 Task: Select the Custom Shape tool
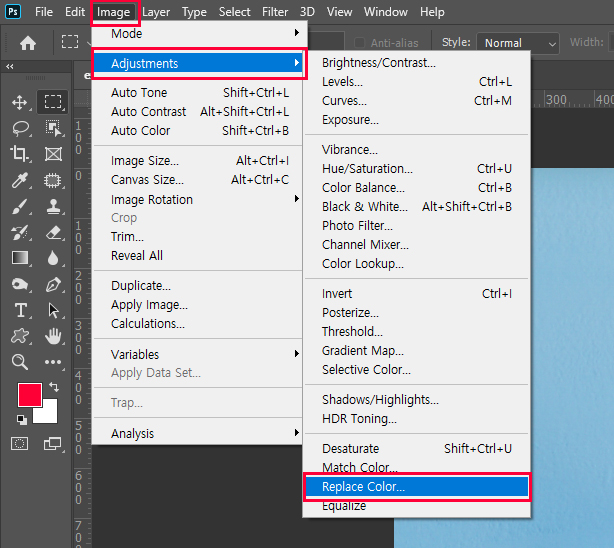[x=20, y=336]
